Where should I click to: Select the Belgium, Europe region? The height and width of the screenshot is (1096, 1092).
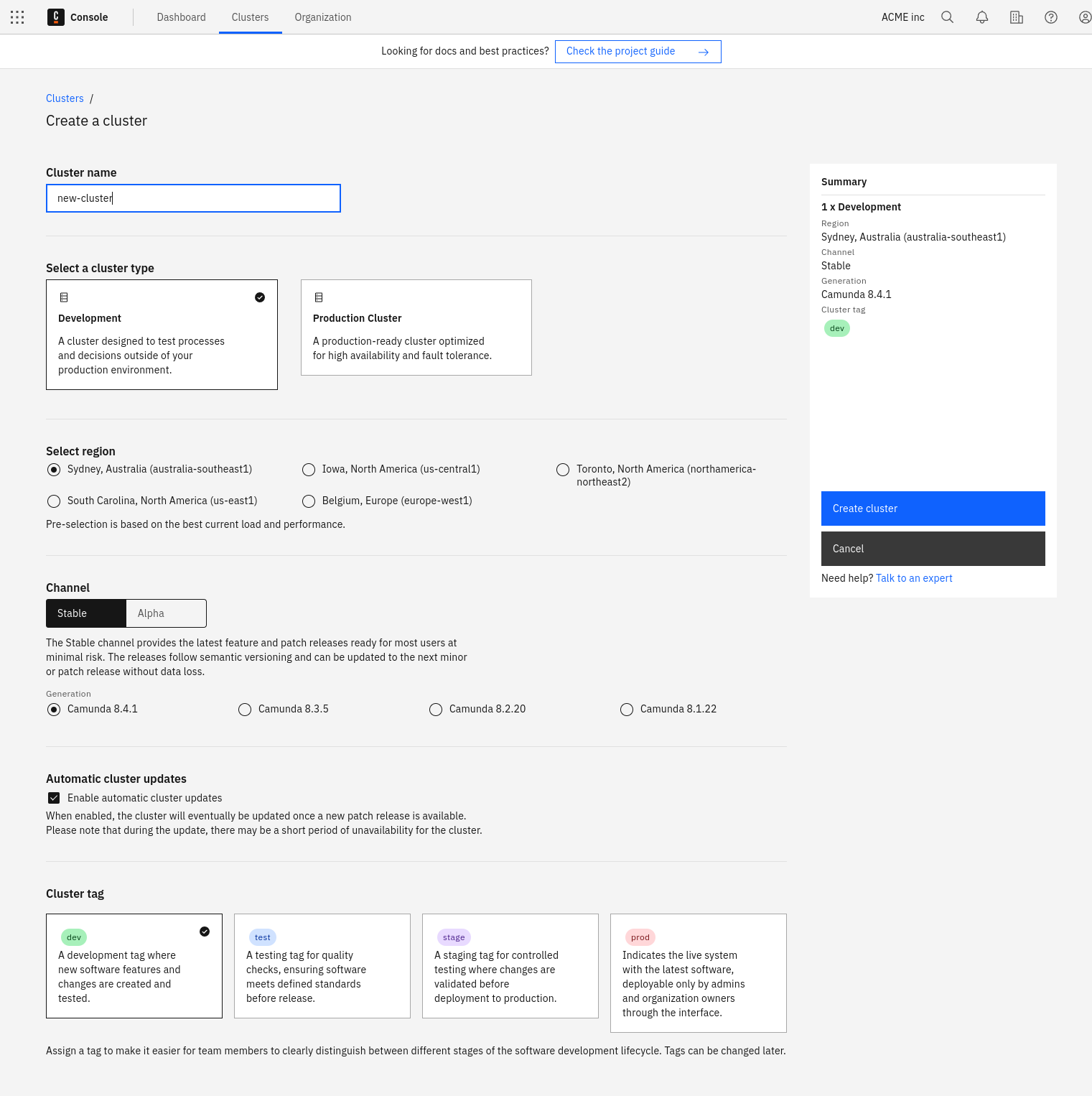pyautogui.click(x=309, y=501)
